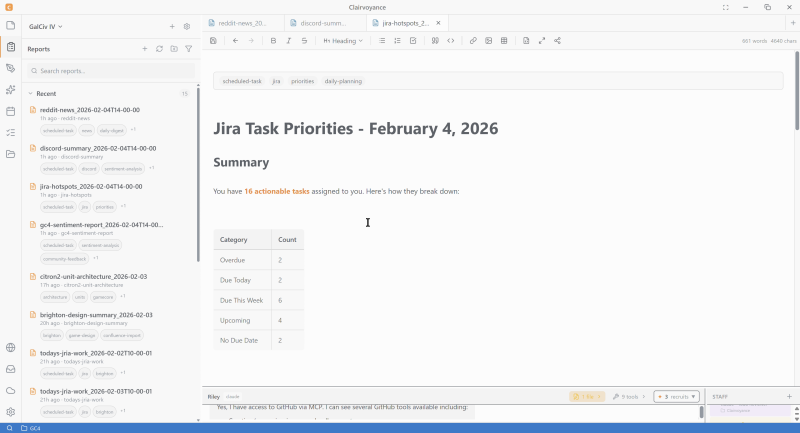Click the share icon in the toolbar
The height and width of the screenshot is (433, 800).
click(557, 41)
